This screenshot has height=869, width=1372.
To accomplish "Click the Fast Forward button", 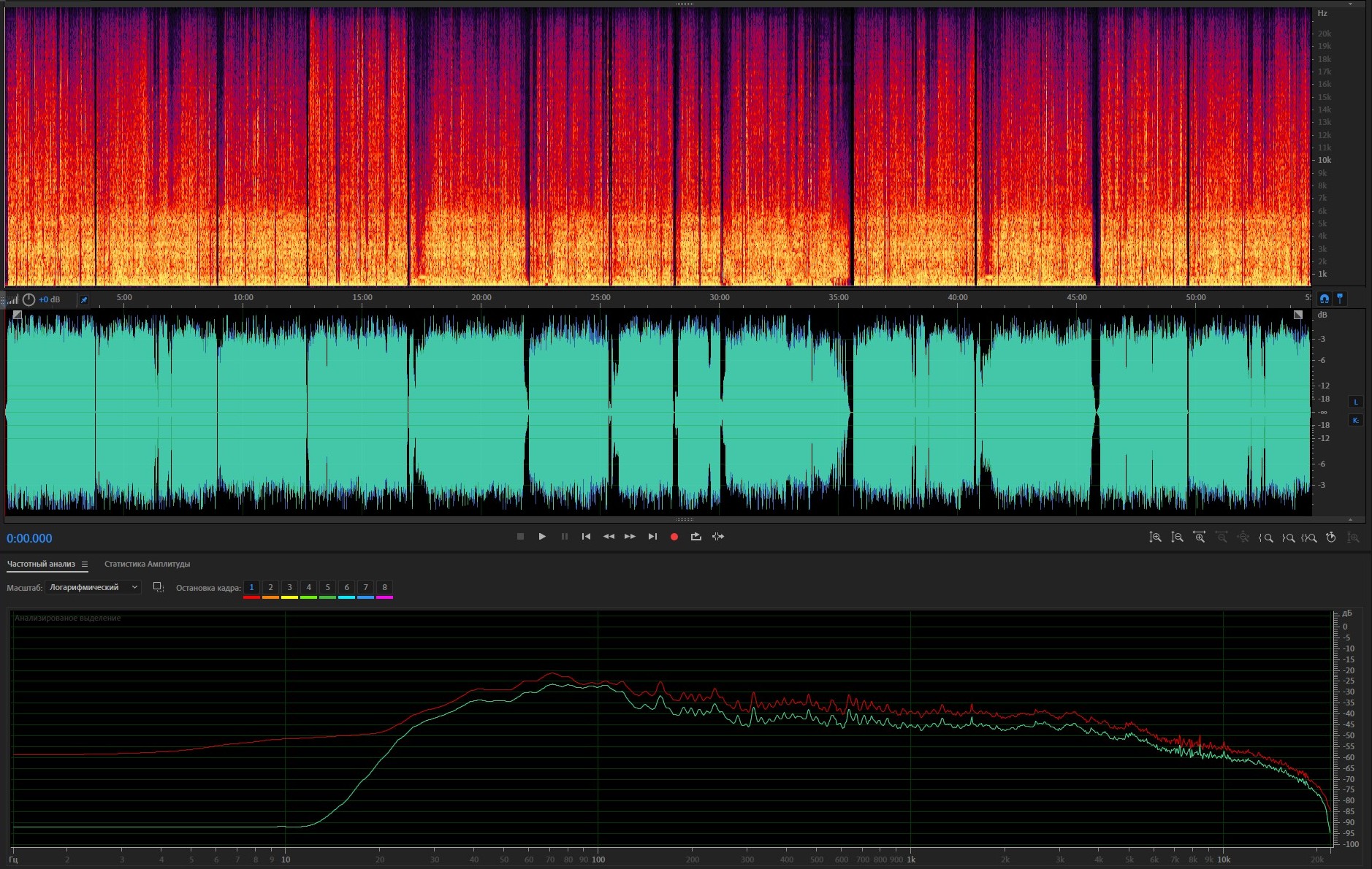I will coord(630,537).
